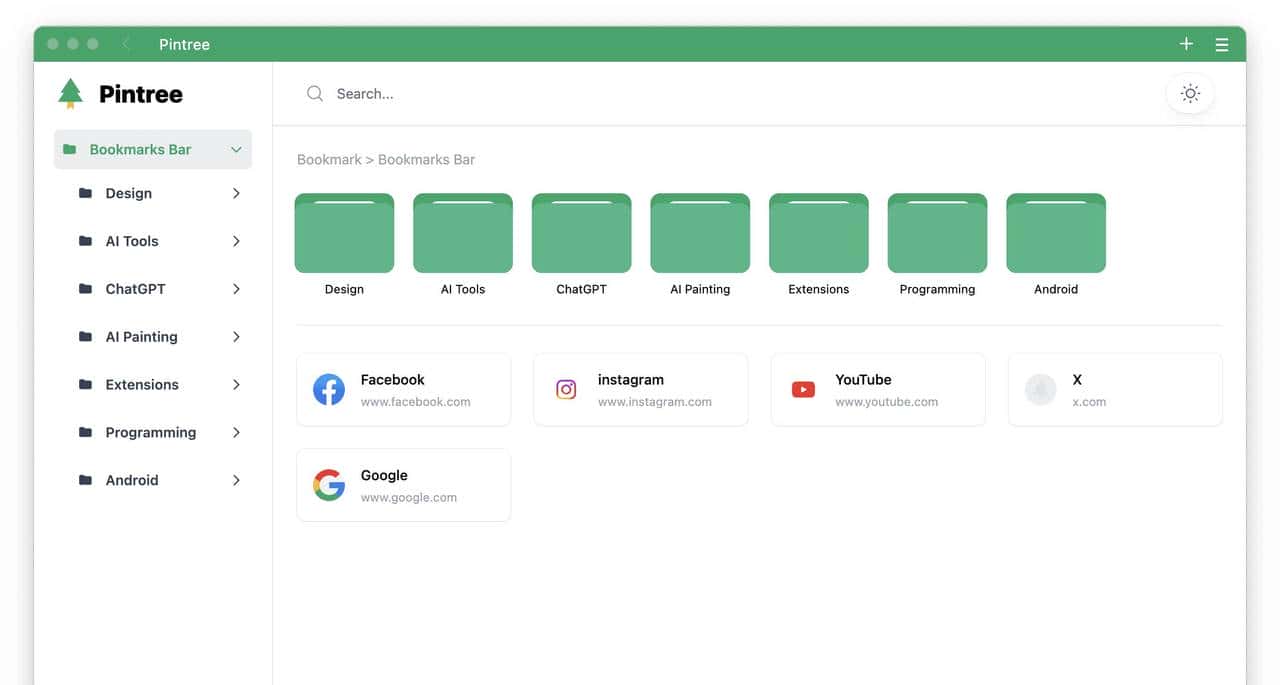Viewport: 1280px width, 685px height.
Task: Click the plus icon in title bar
Action: click(1186, 44)
